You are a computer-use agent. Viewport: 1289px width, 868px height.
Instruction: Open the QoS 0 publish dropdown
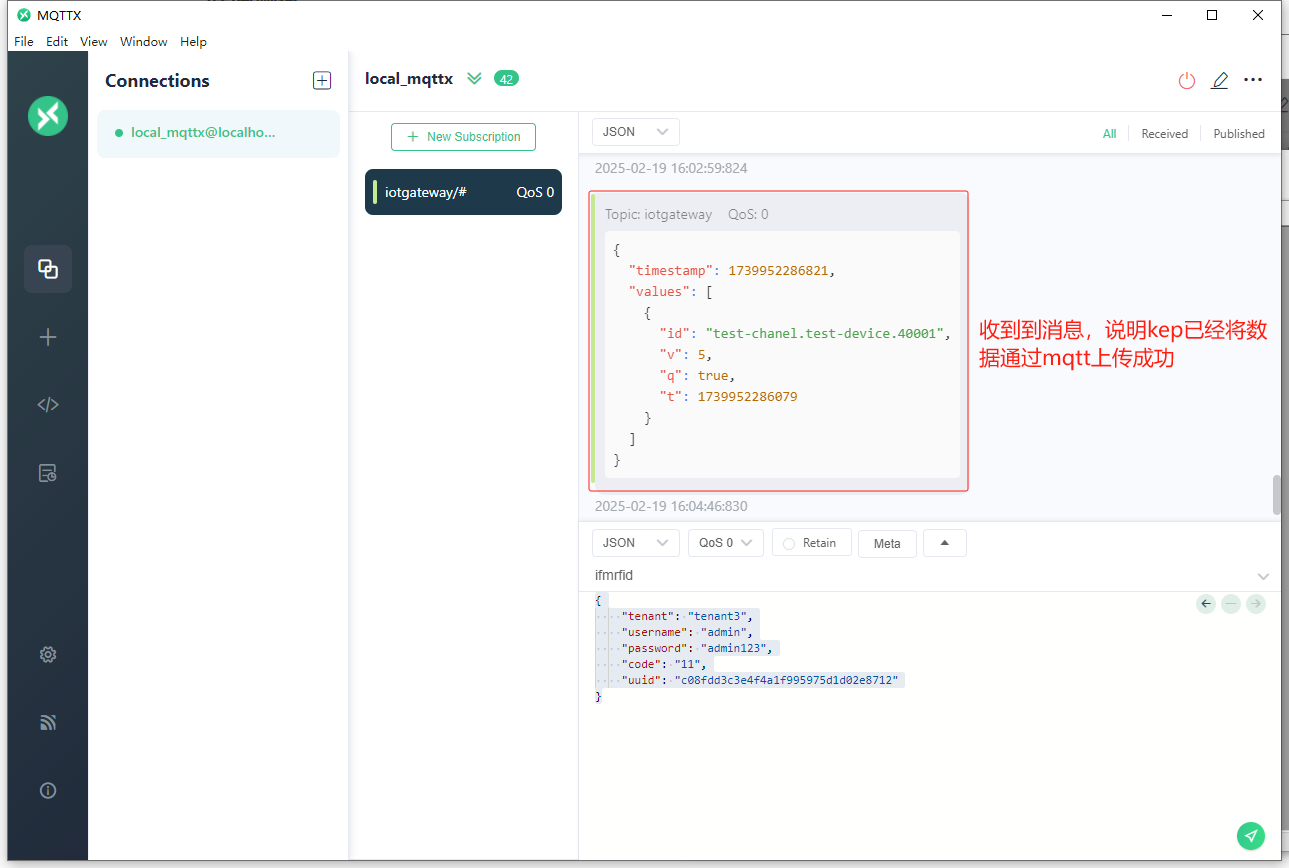point(726,543)
